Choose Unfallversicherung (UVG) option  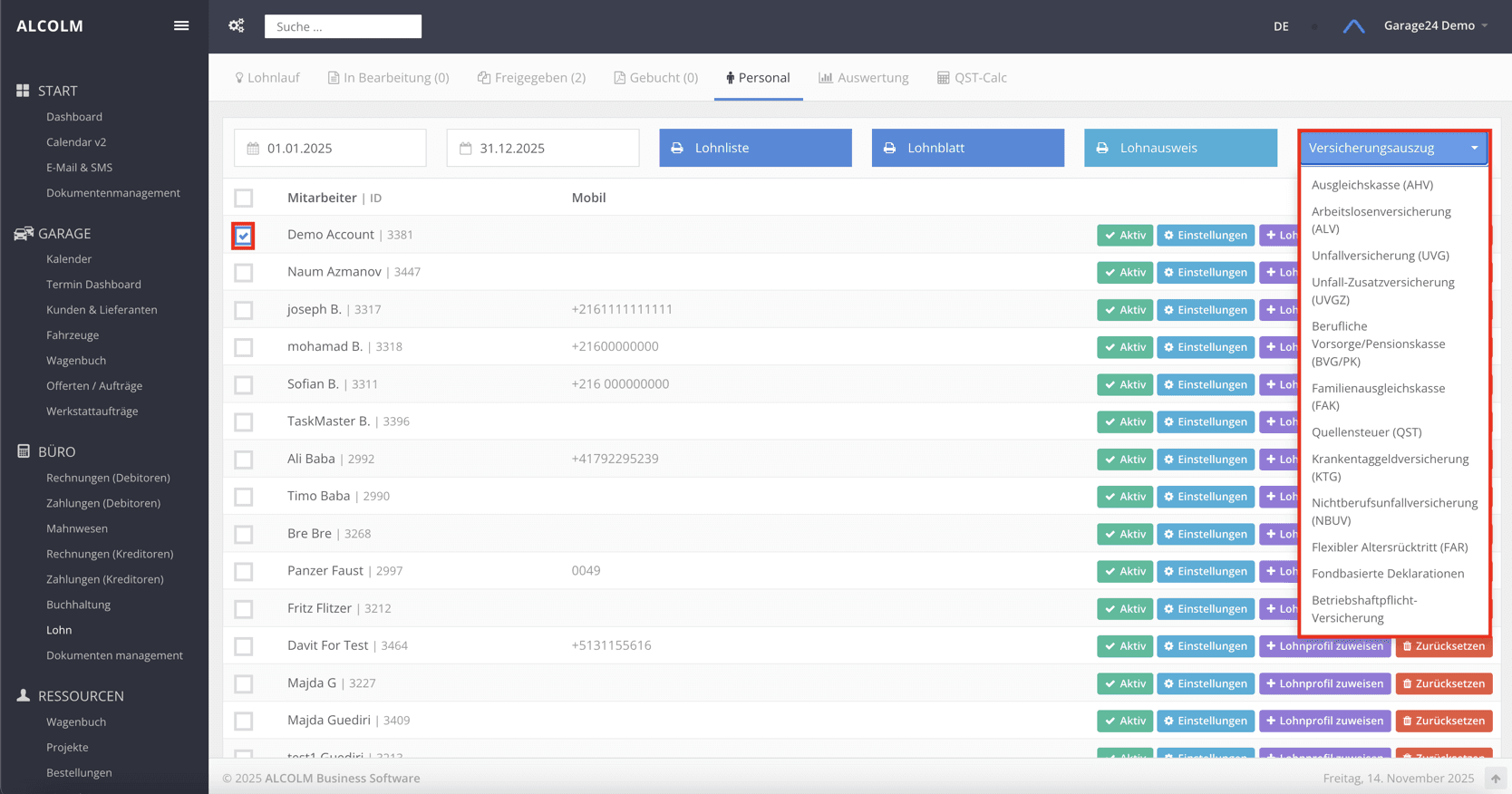tap(1380, 256)
